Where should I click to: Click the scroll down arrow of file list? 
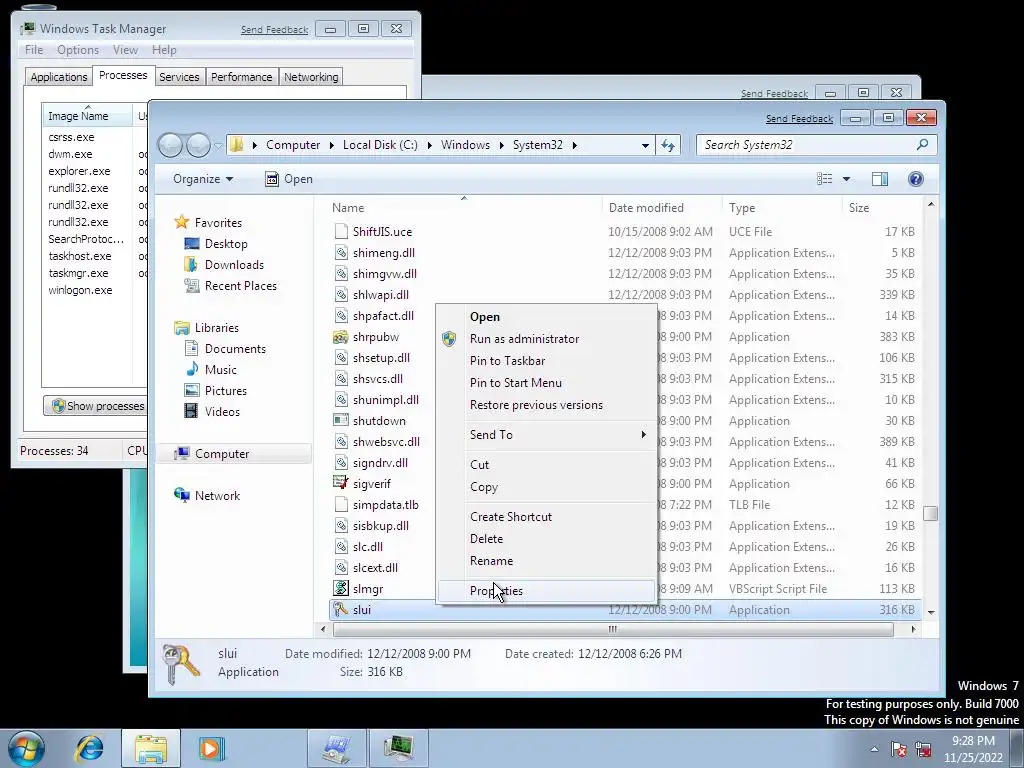[931, 612]
